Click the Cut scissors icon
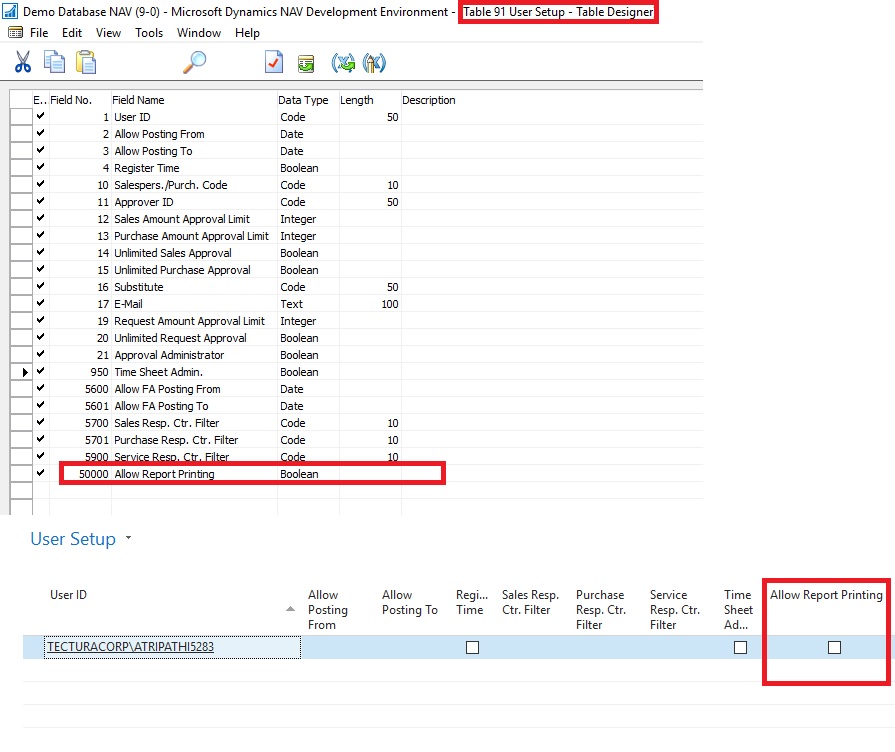895x752 pixels. (x=22, y=63)
